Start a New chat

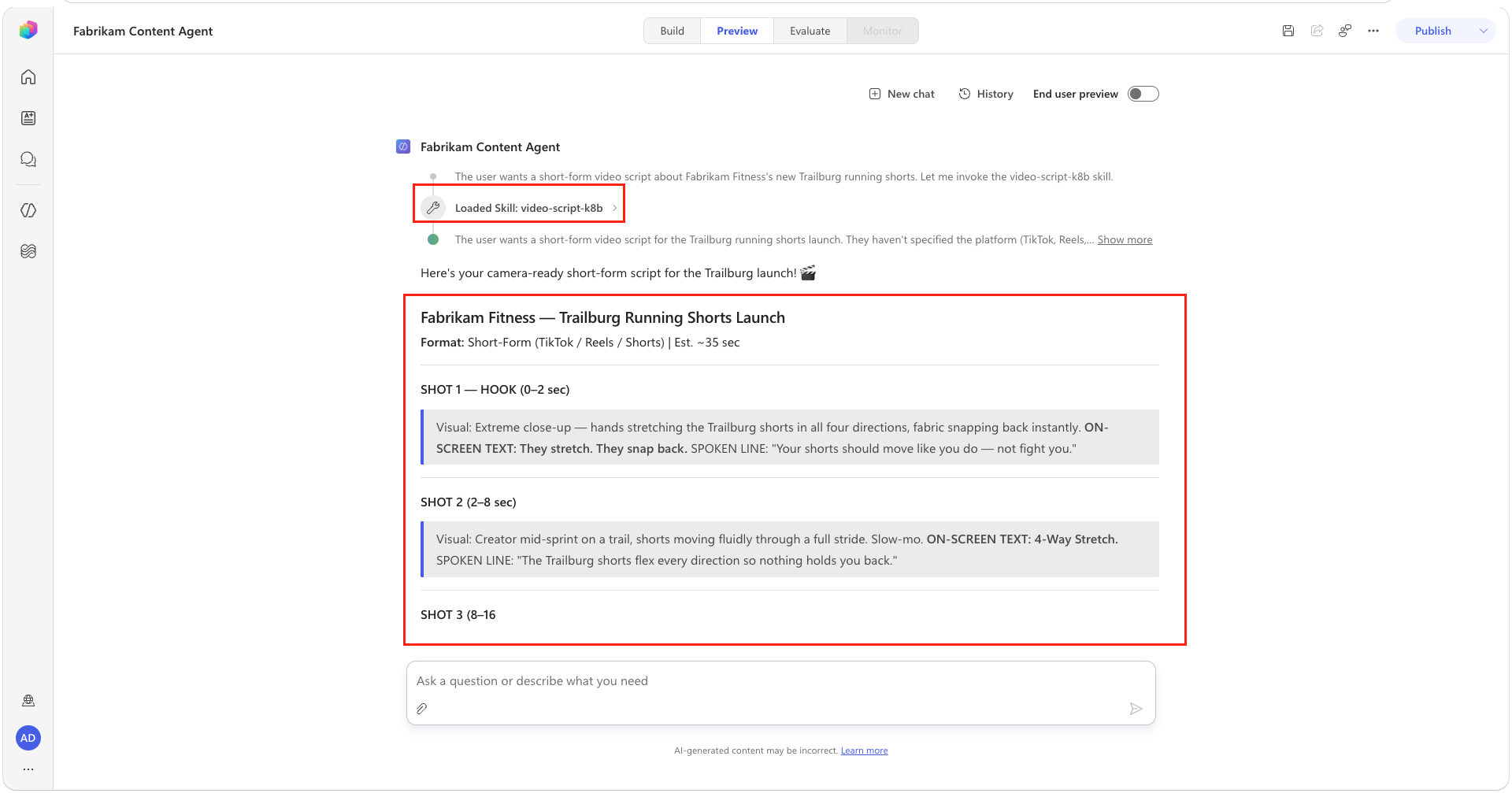pos(902,94)
